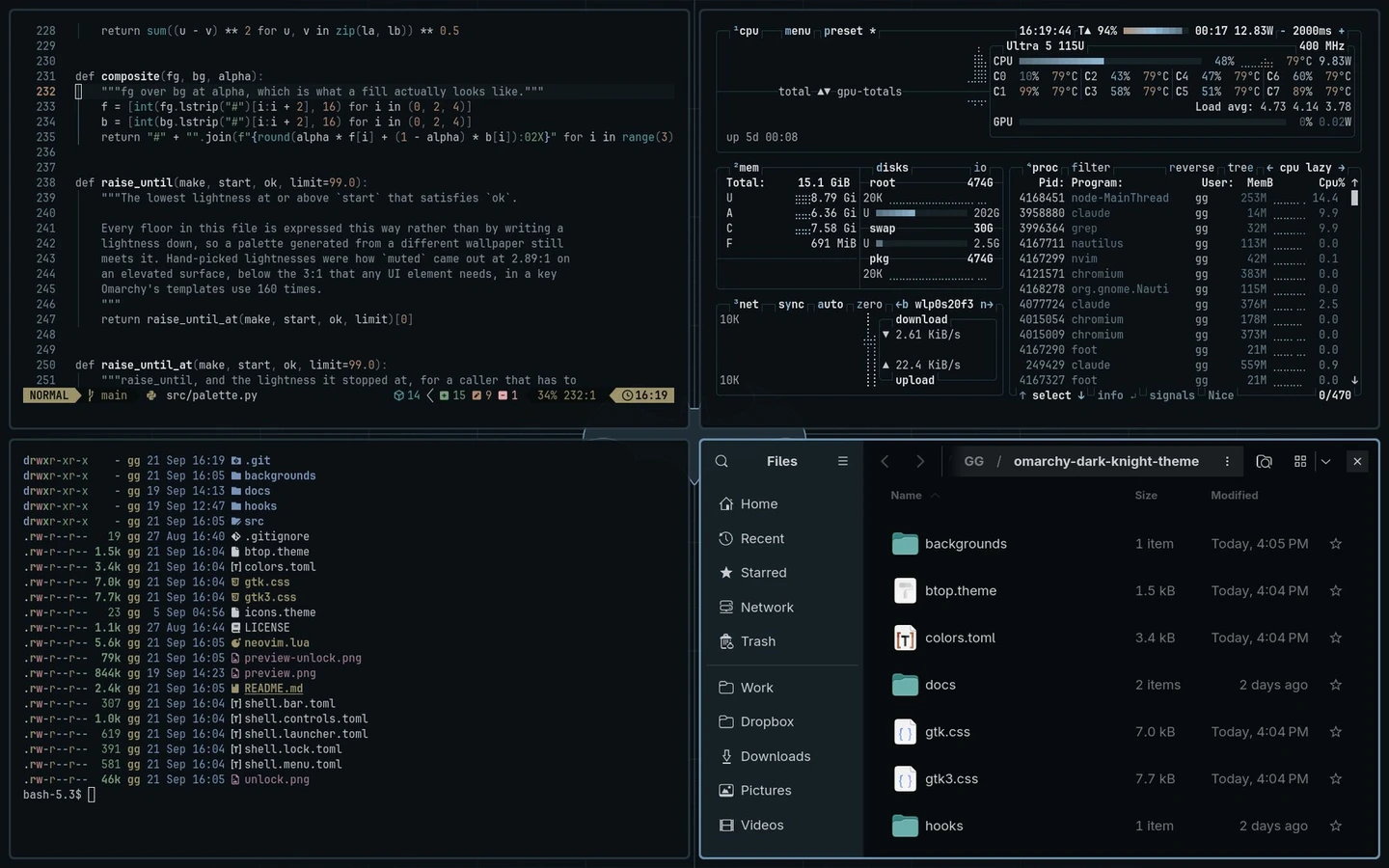1389x868 pixels.
Task: Click README.md in the terminal file listing
Action: pyautogui.click(x=273, y=689)
